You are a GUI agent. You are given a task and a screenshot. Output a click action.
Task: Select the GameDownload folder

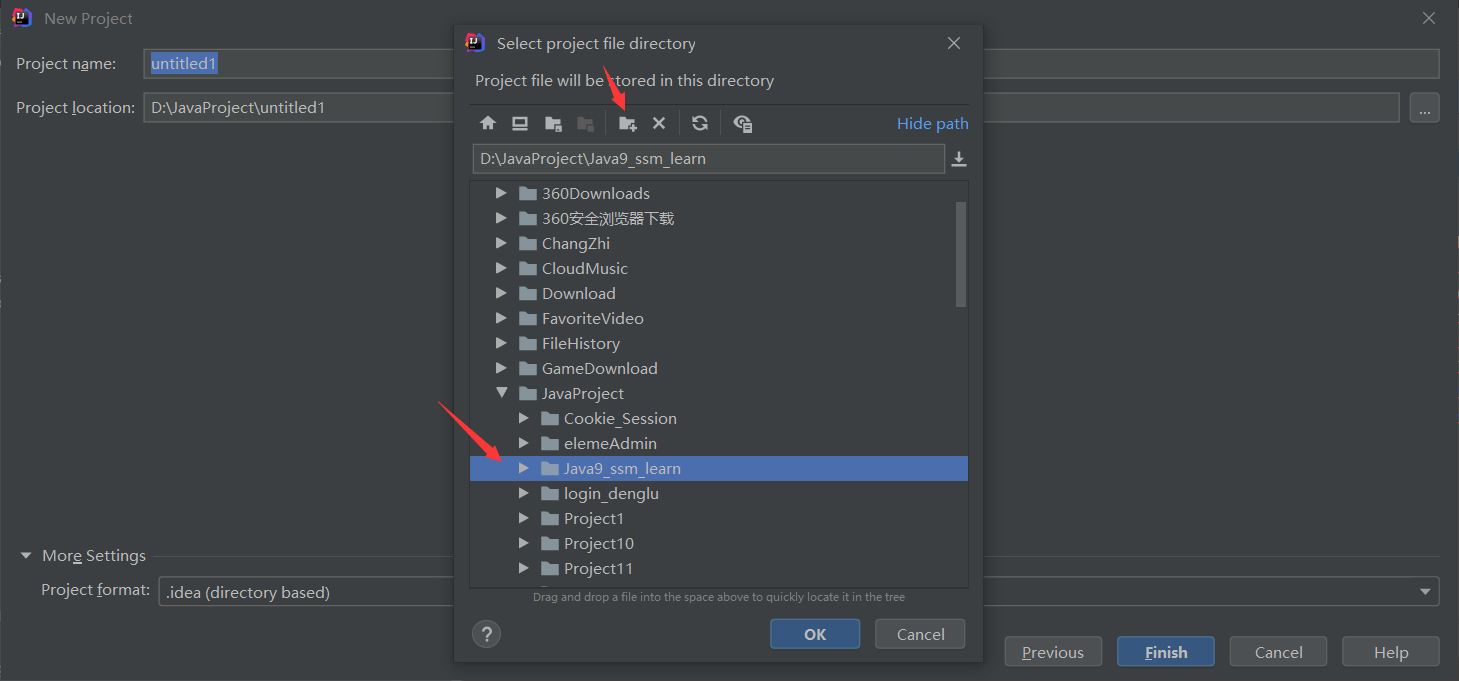click(x=600, y=368)
